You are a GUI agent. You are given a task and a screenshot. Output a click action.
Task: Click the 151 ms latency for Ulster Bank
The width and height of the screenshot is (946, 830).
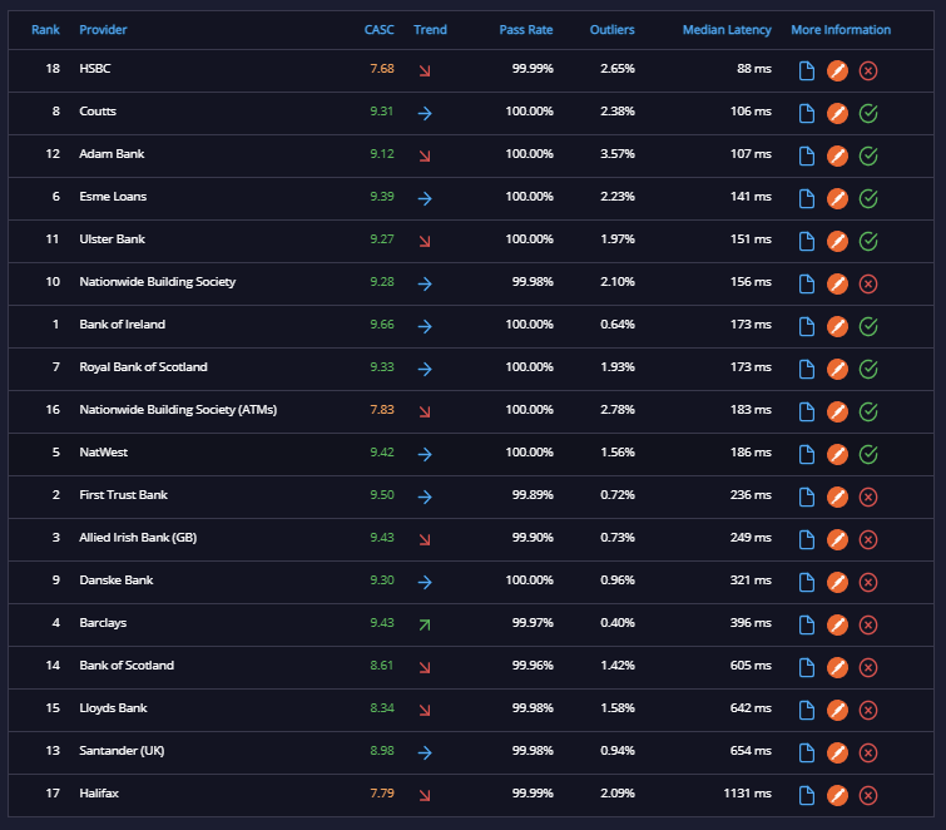pyautogui.click(x=751, y=239)
